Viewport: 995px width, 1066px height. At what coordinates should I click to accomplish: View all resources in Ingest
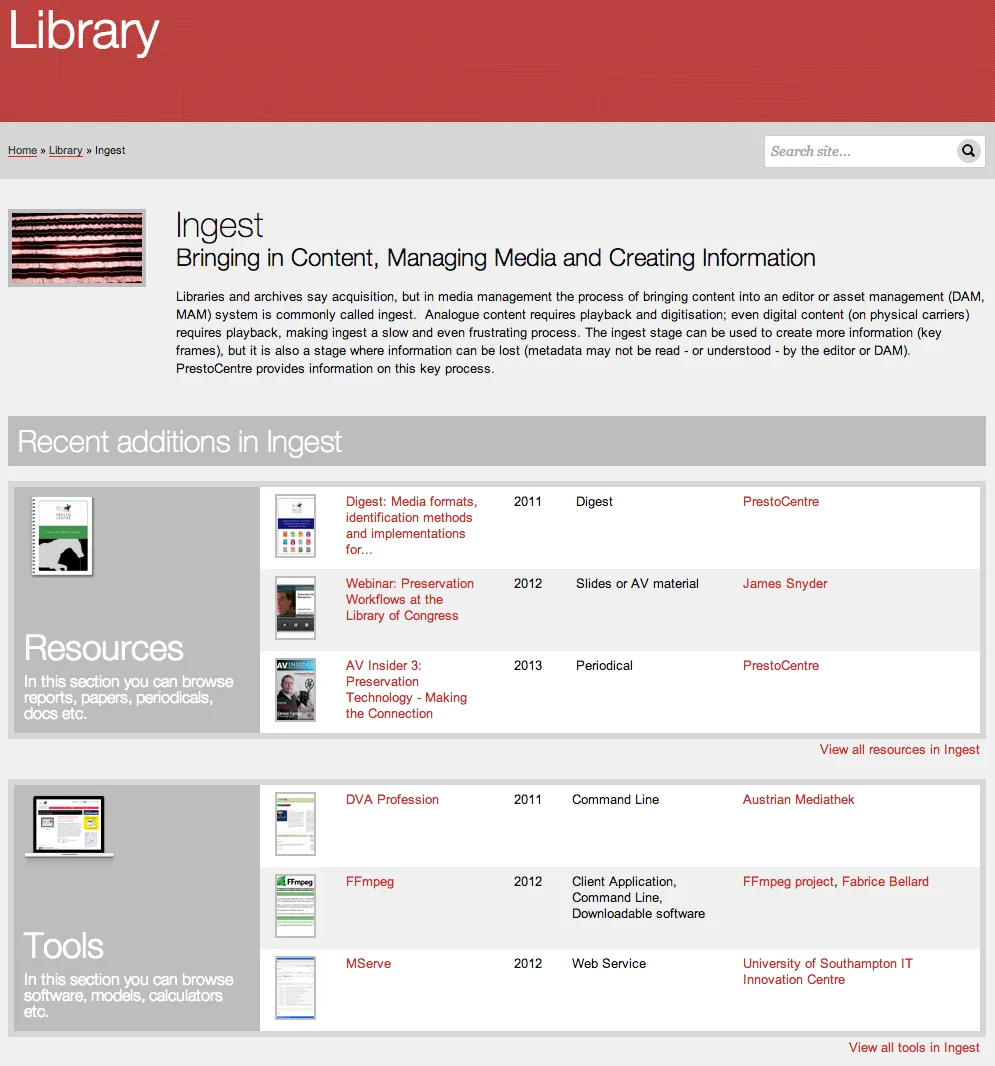(x=899, y=749)
